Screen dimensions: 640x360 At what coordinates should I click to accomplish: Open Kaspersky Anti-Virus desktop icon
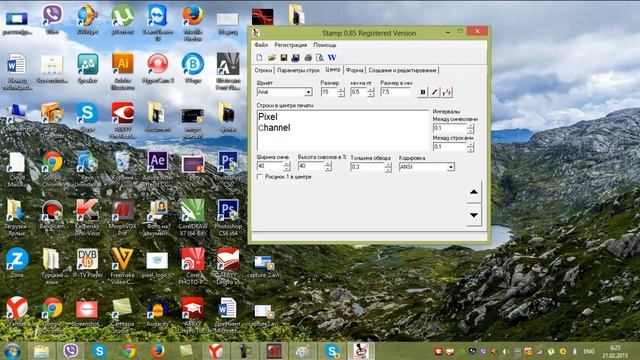click(x=87, y=218)
